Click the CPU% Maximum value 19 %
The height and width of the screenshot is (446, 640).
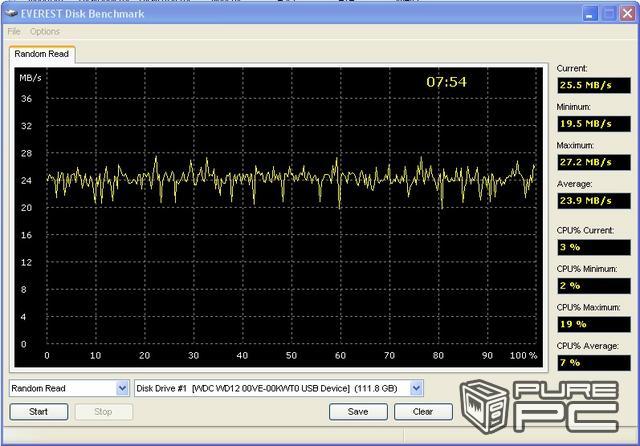pos(593,324)
